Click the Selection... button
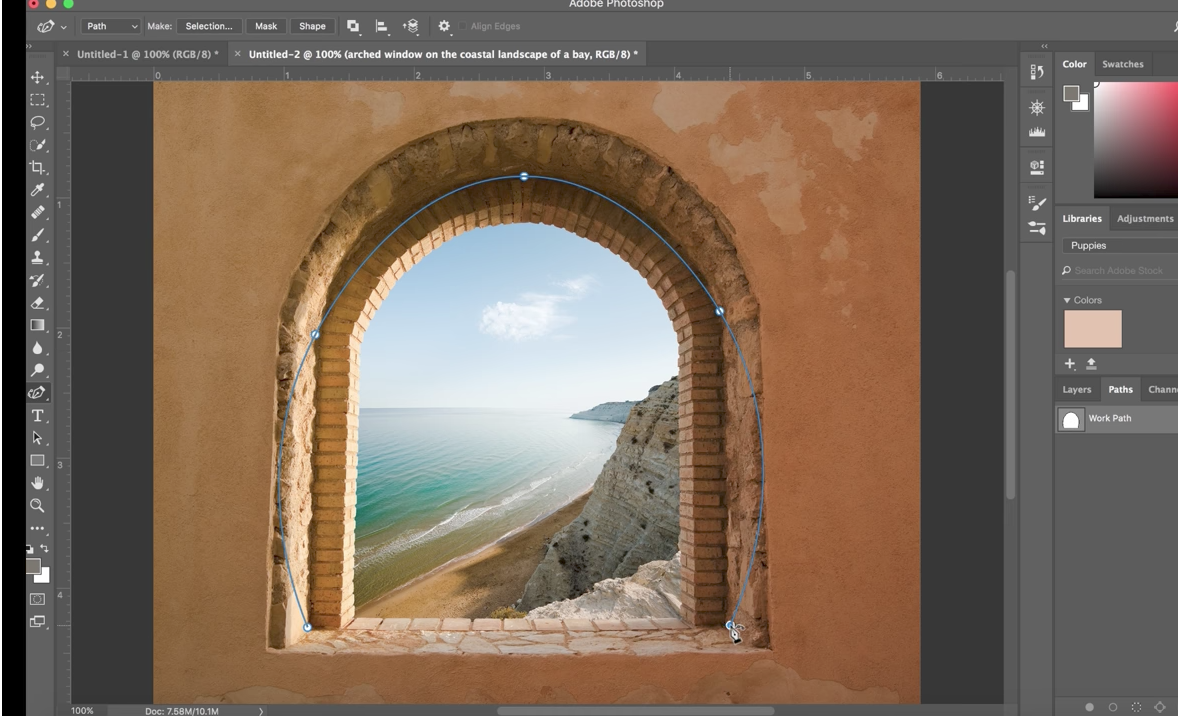 pyautogui.click(x=209, y=26)
